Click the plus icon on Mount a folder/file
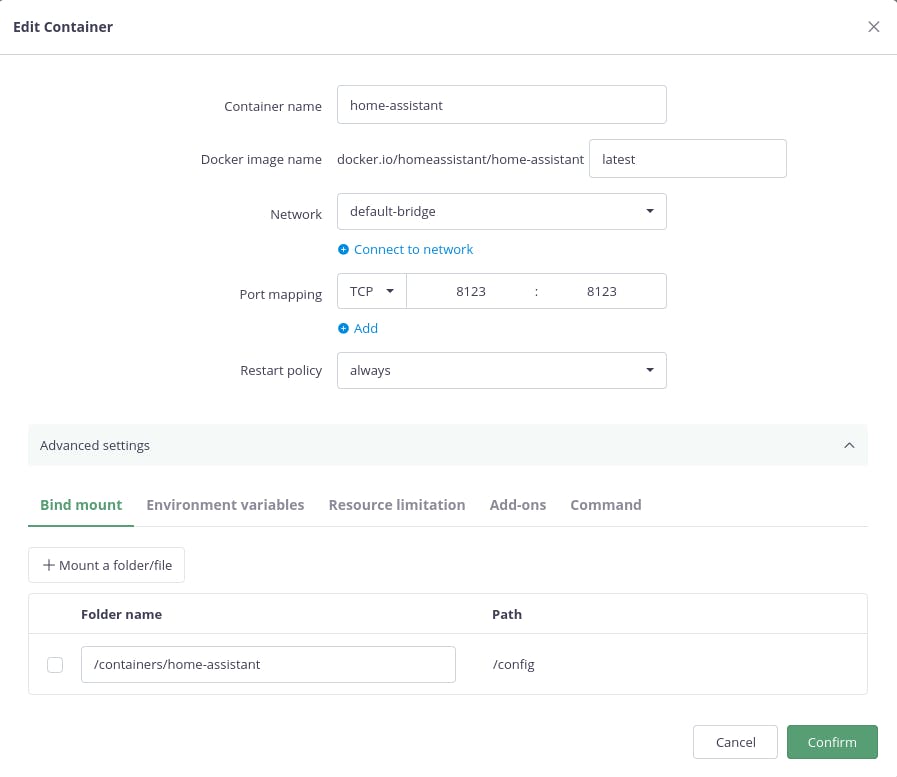The image size is (897, 777). (x=48, y=565)
